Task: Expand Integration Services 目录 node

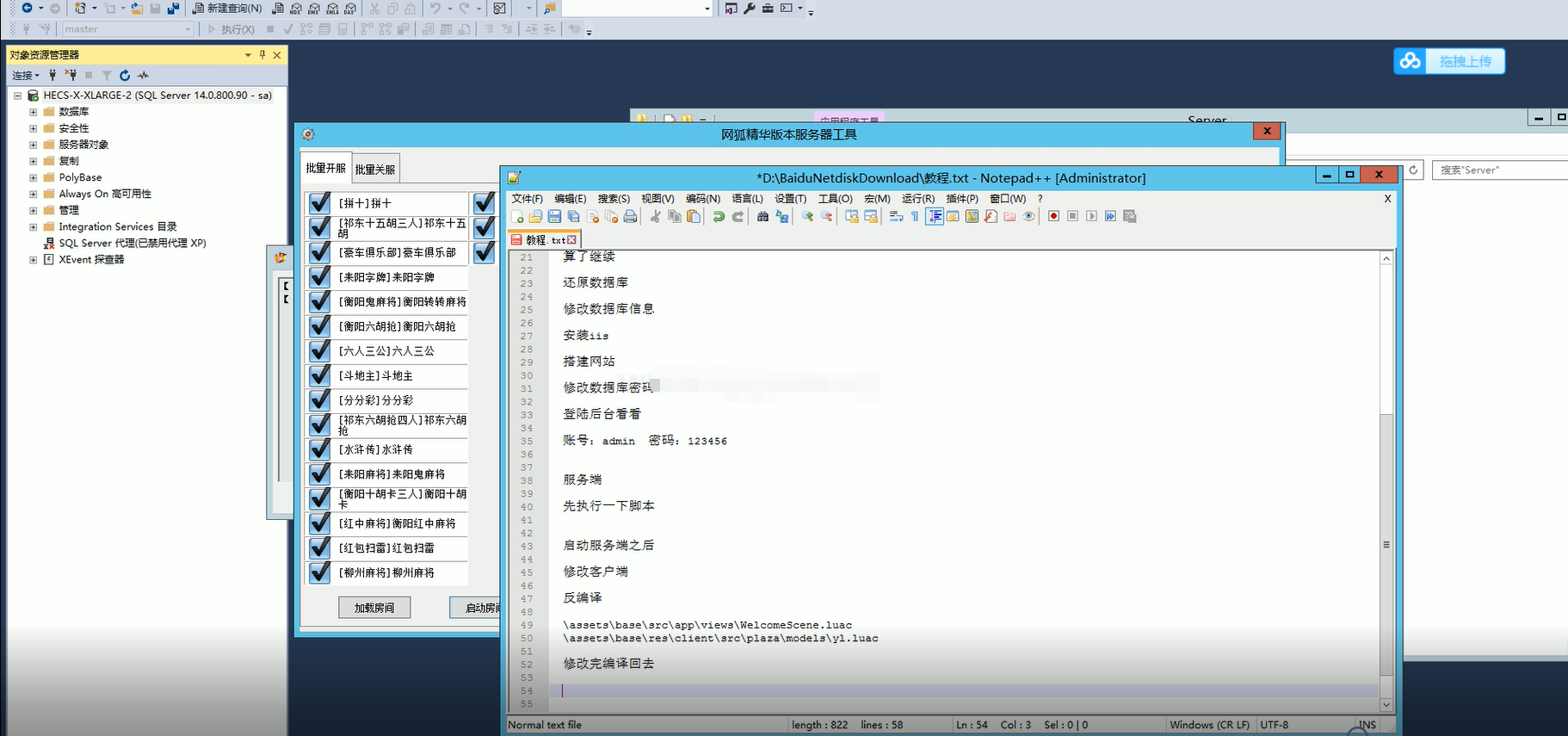Action: pos(33,226)
